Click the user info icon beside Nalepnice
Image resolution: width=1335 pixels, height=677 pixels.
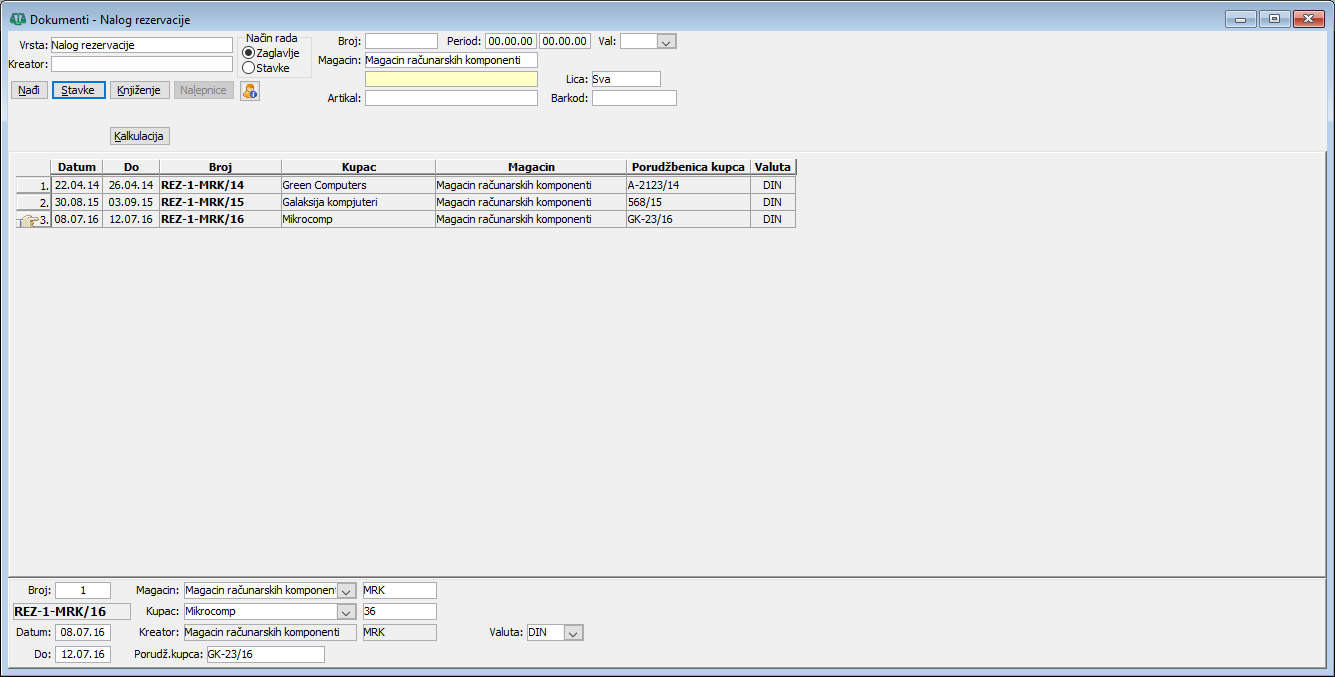(x=250, y=90)
